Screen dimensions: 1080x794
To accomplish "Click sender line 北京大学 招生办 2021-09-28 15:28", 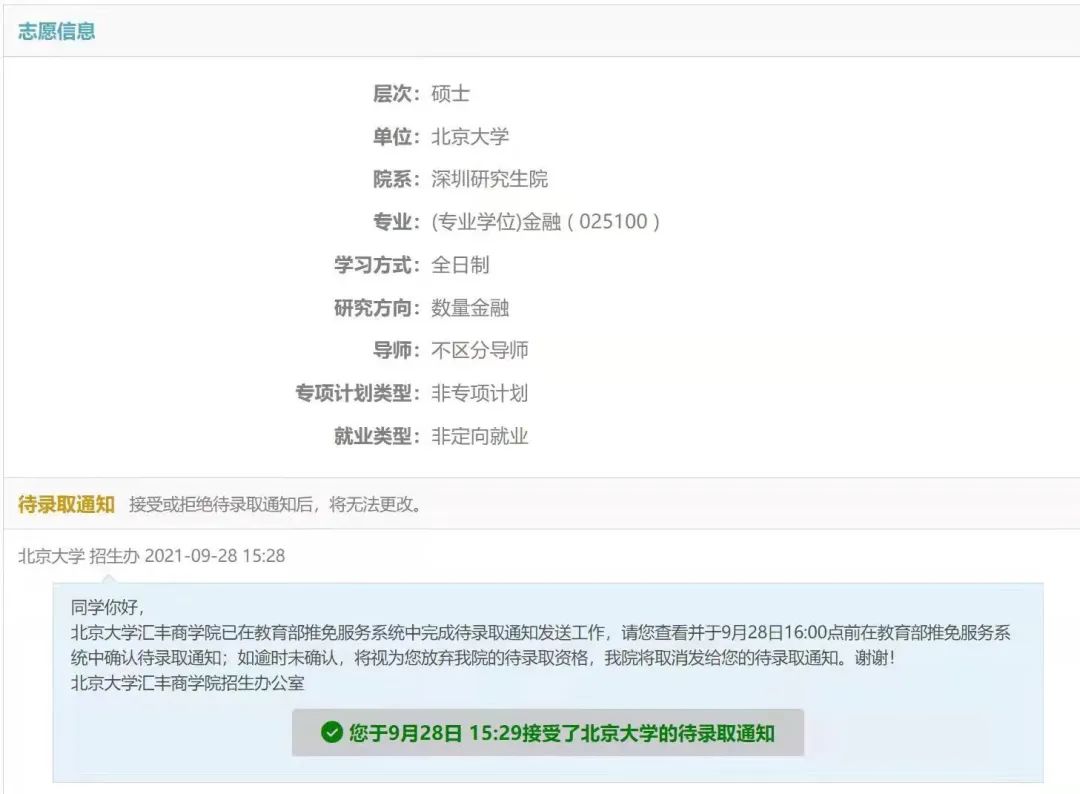I will tap(152, 556).
